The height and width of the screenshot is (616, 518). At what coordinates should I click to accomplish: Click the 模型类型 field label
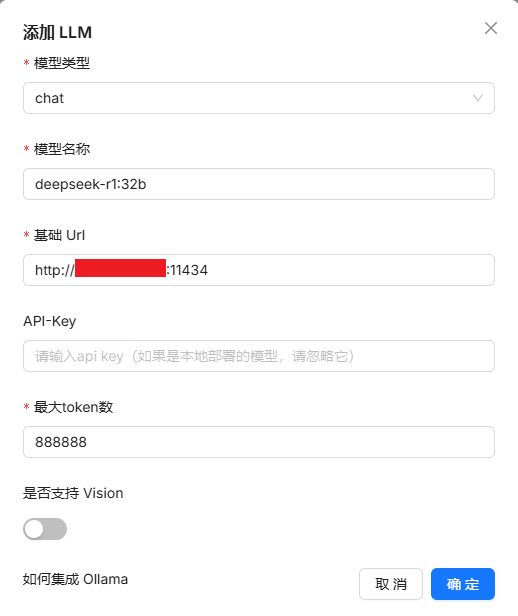pos(62,63)
